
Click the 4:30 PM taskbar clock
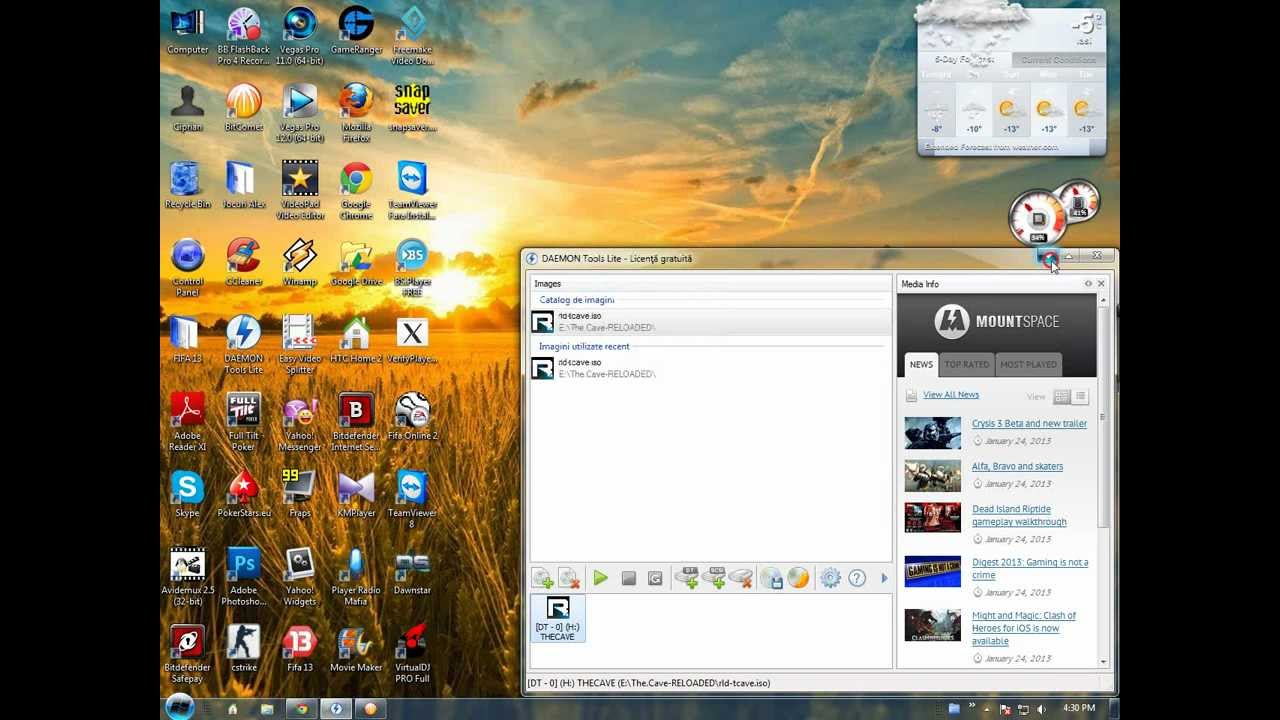pyautogui.click(x=1079, y=708)
